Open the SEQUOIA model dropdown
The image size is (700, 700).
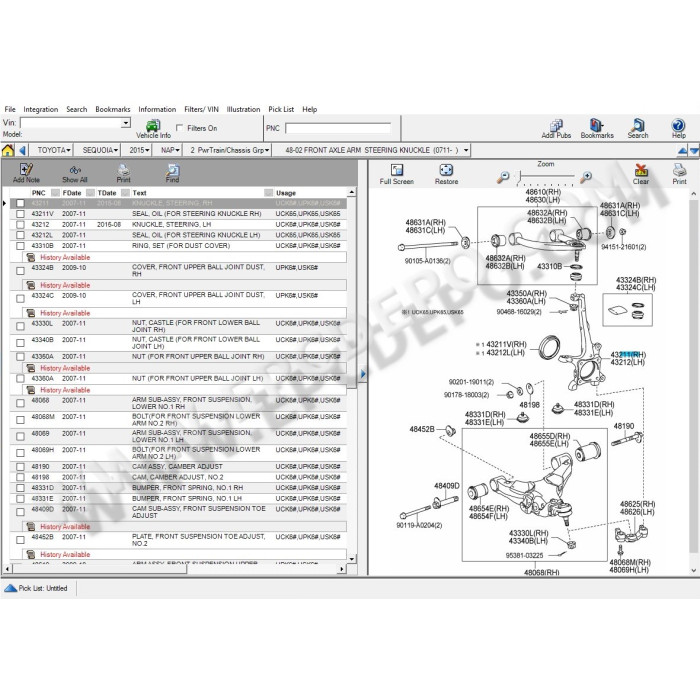point(100,150)
